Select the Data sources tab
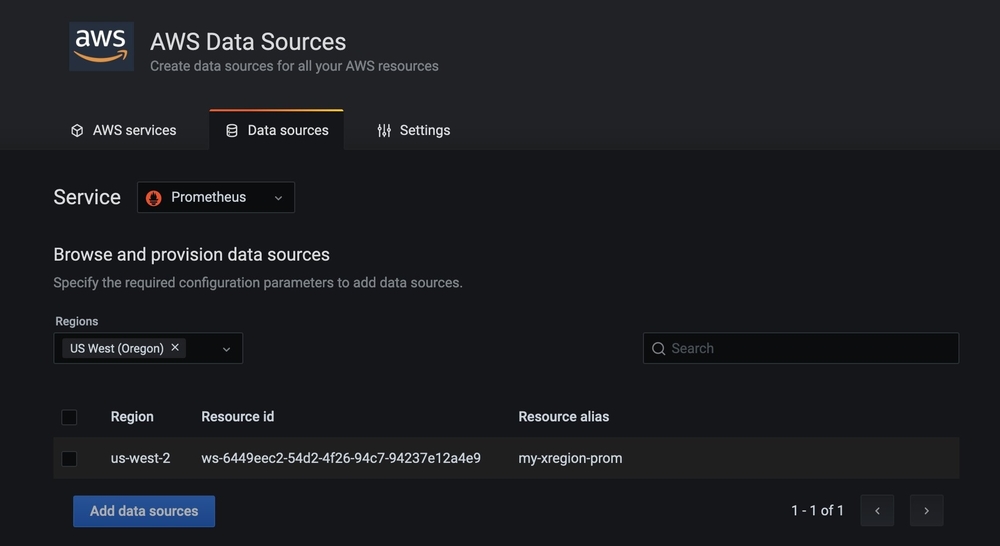 click(x=277, y=130)
